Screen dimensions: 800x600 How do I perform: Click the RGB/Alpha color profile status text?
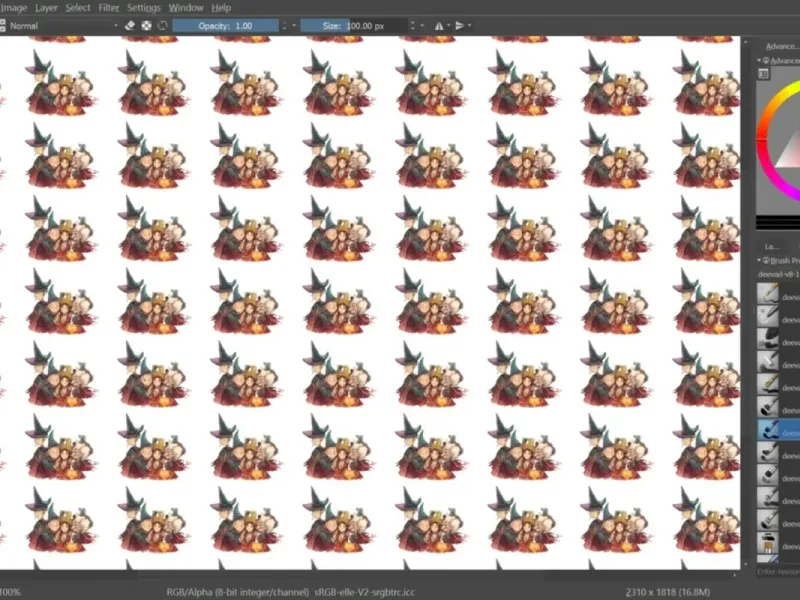[x=290, y=592]
